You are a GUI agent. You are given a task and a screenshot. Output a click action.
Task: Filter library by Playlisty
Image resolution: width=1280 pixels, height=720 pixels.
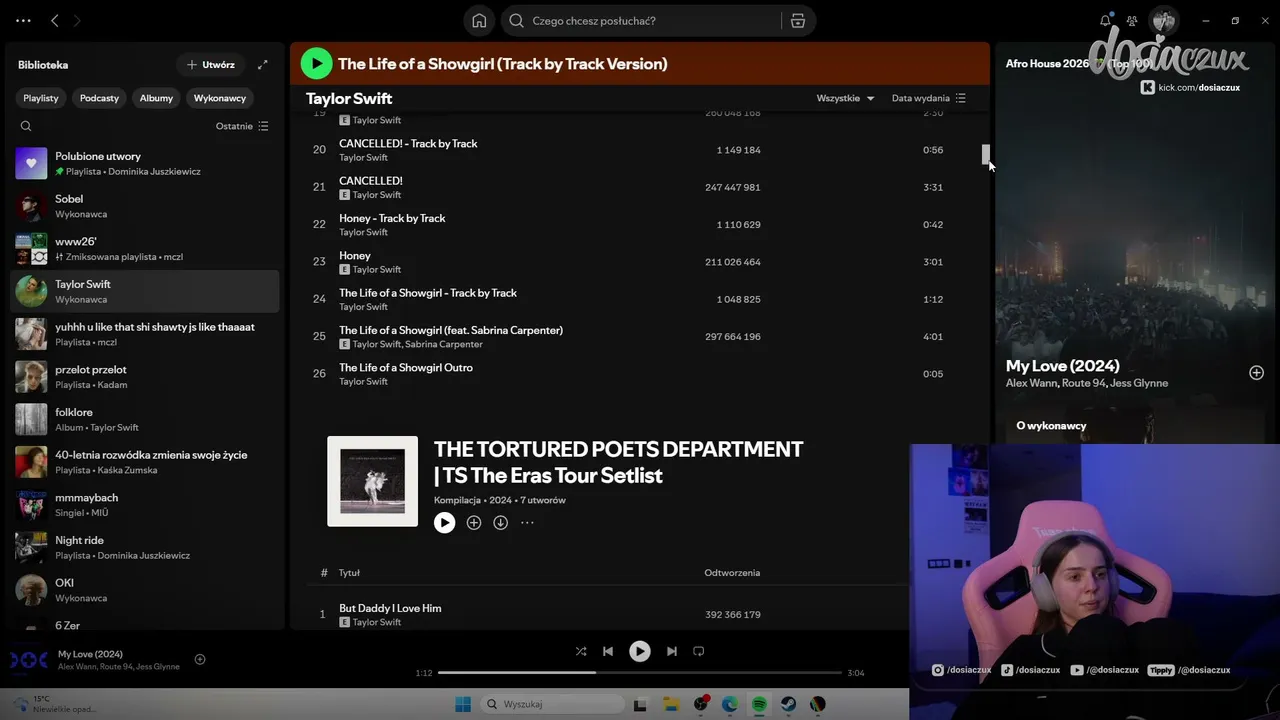pos(41,98)
